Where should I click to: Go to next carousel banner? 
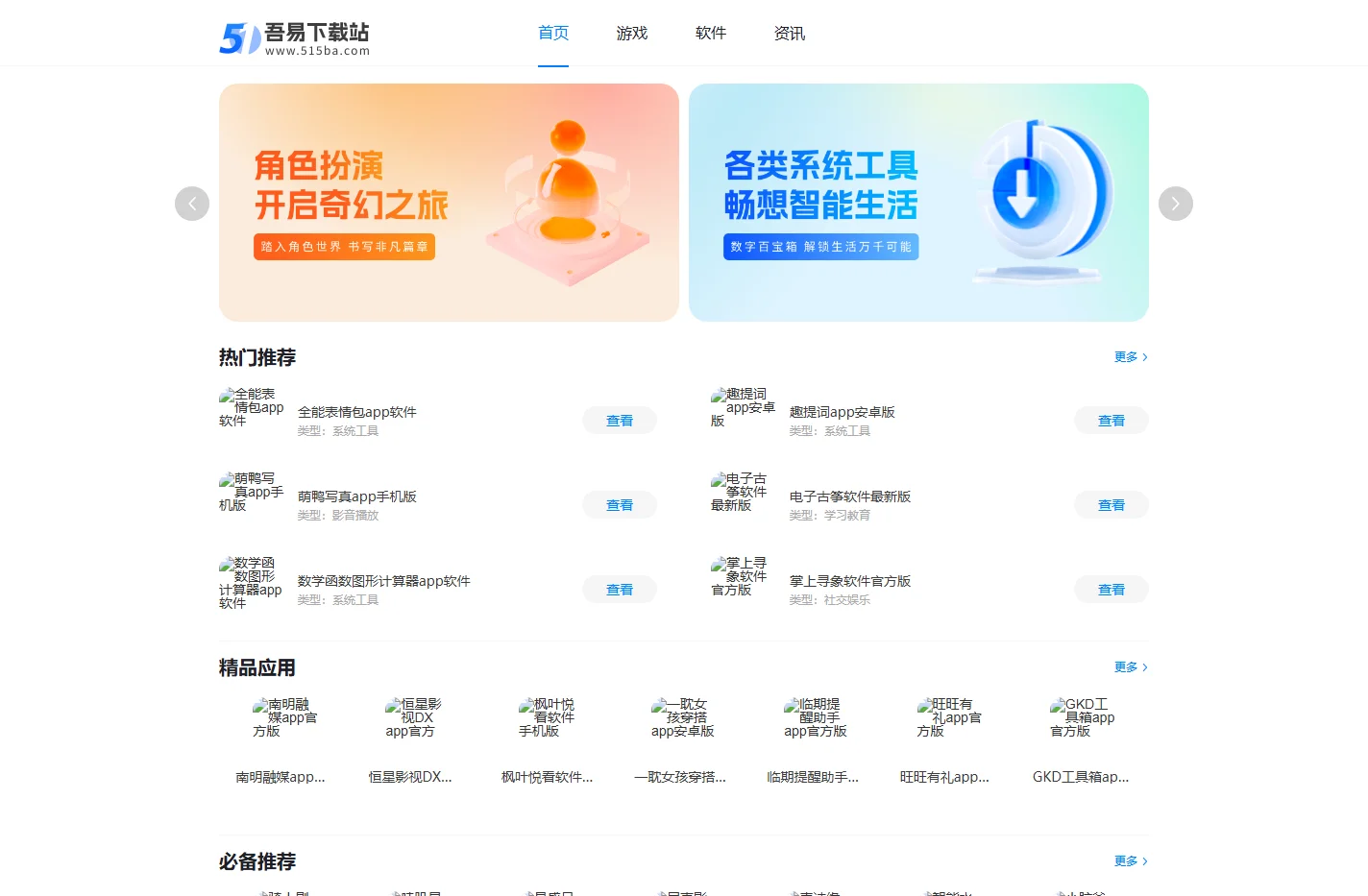(x=1176, y=204)
